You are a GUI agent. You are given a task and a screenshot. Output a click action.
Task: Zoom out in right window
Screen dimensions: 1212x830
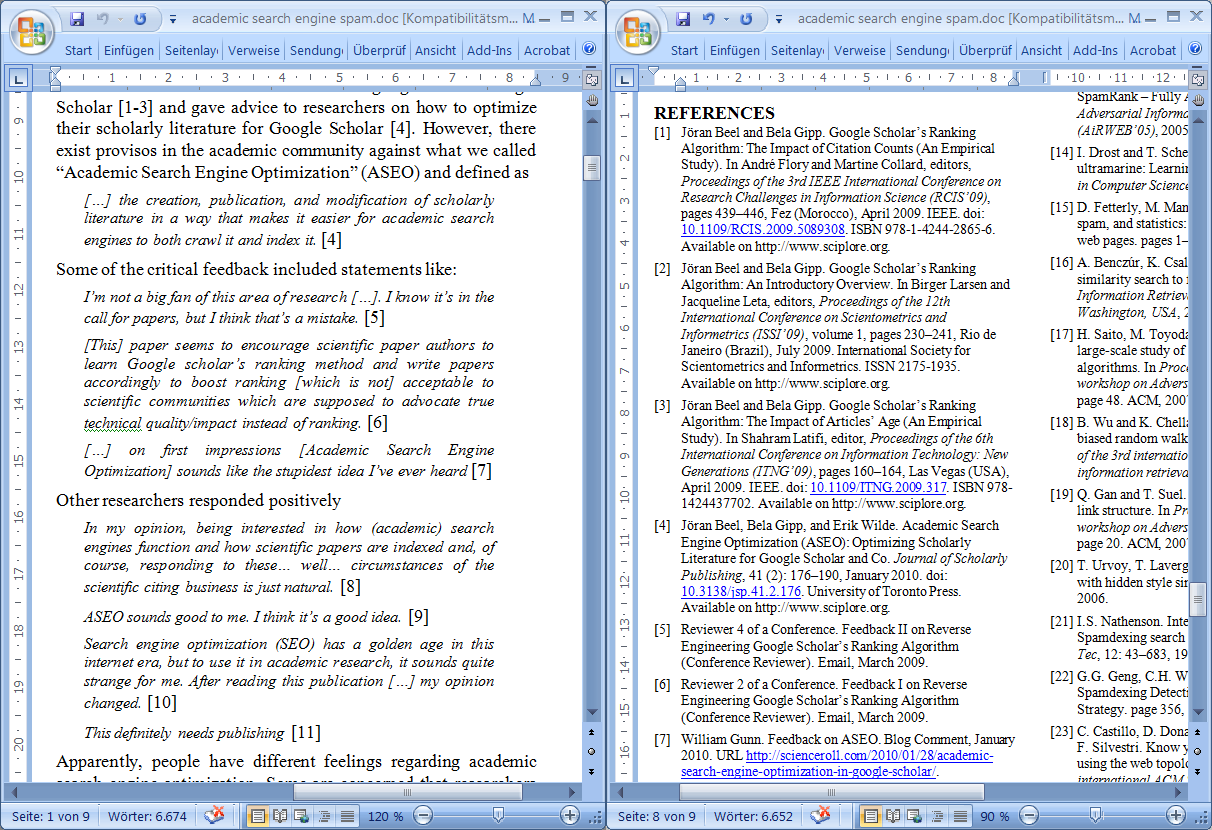point(1029,816)
